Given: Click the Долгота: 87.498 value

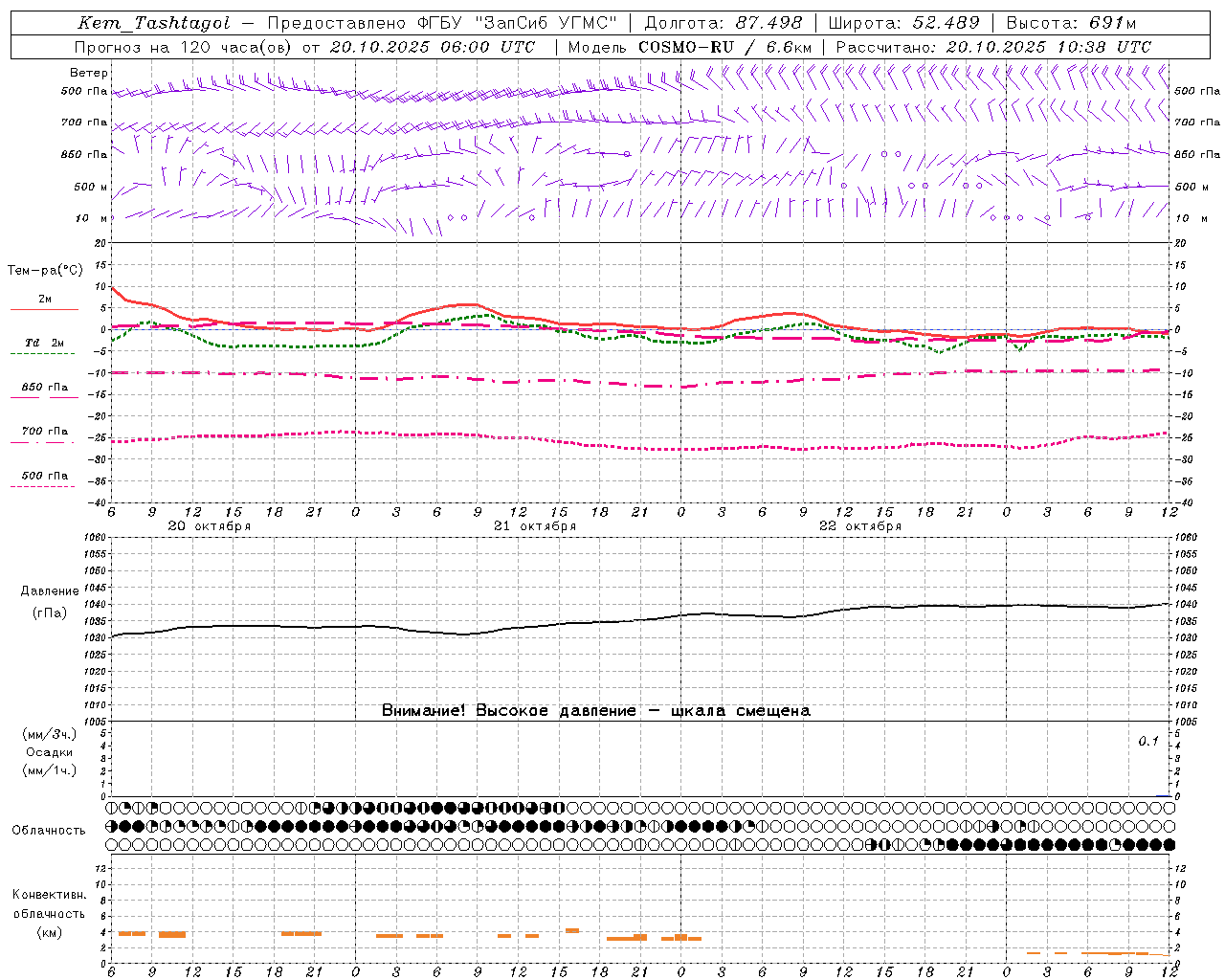Looking at the screenshot, I should point(724,23).
